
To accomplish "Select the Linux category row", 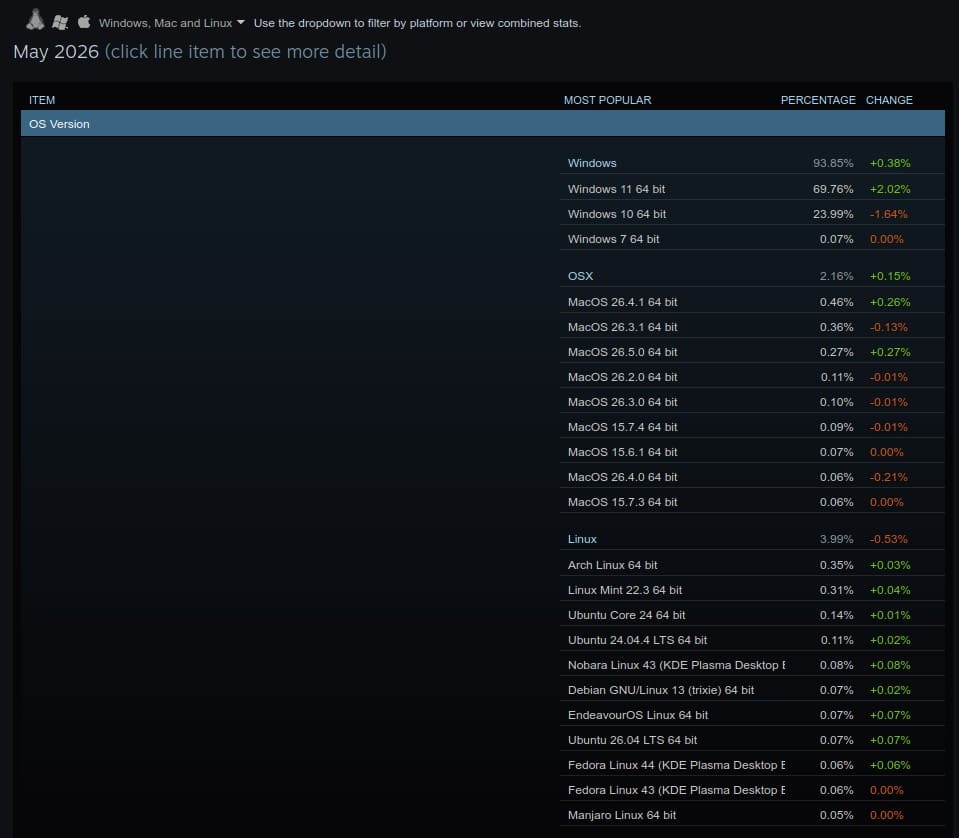I will 752,539.
